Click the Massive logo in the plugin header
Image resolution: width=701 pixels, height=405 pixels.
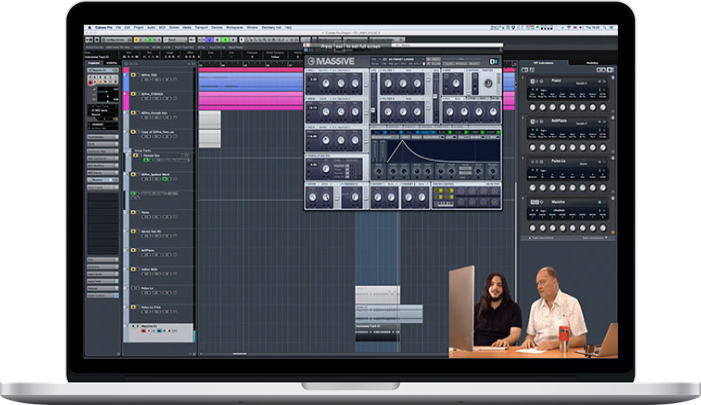pyautogui.click(x=332, y=61)
